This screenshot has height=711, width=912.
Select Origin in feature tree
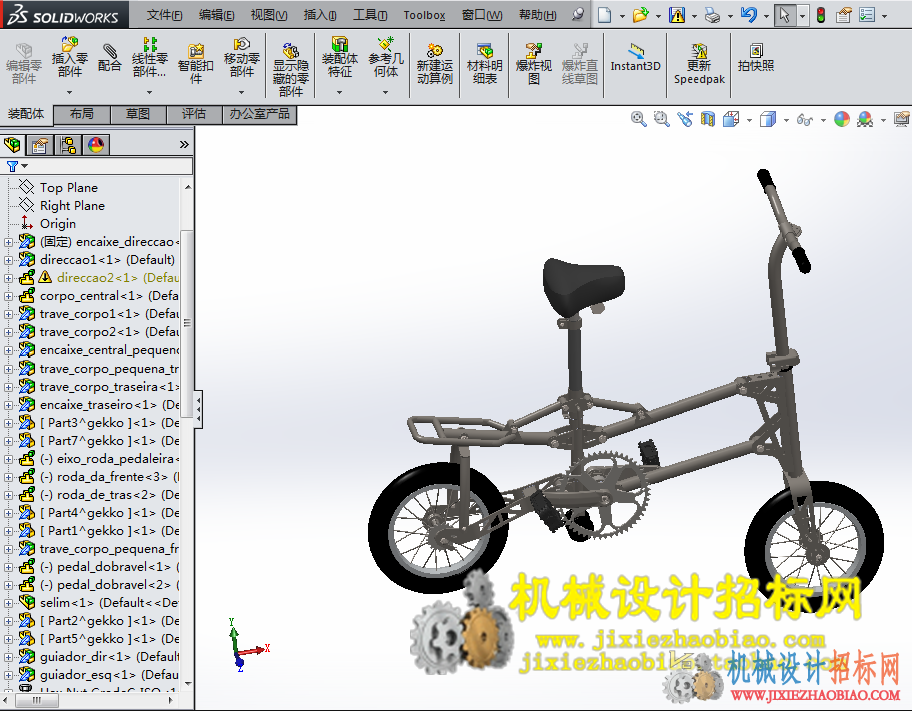pos(58,224)
